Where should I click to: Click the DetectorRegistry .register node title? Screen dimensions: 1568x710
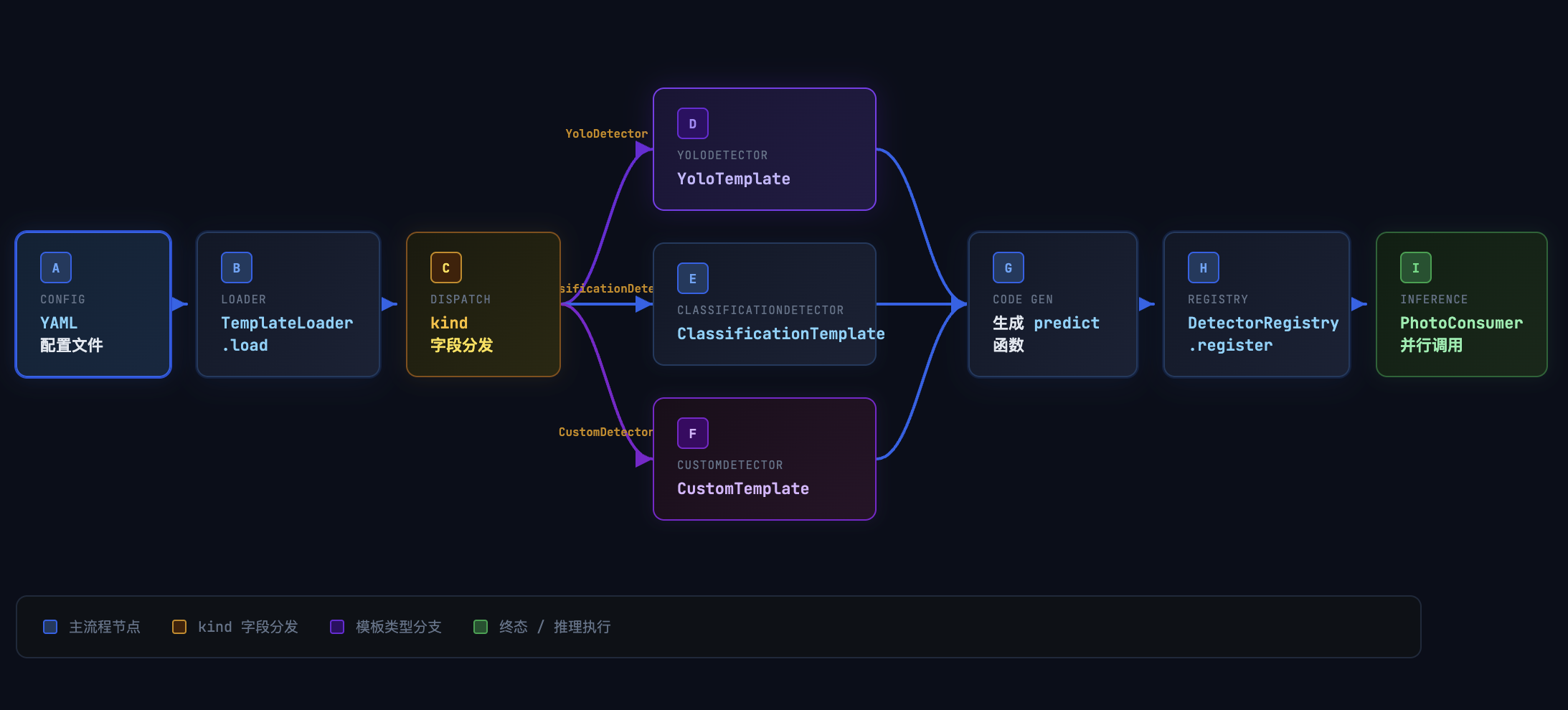pyautogui.click(x=1263, y=334)
